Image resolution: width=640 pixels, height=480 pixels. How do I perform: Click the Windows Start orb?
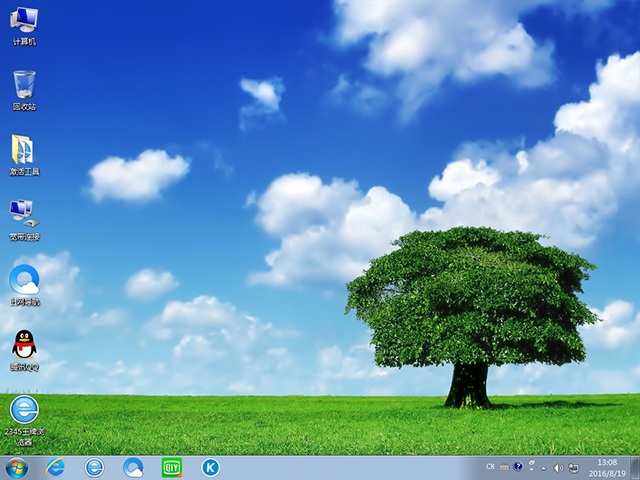[x=16, y=467]
